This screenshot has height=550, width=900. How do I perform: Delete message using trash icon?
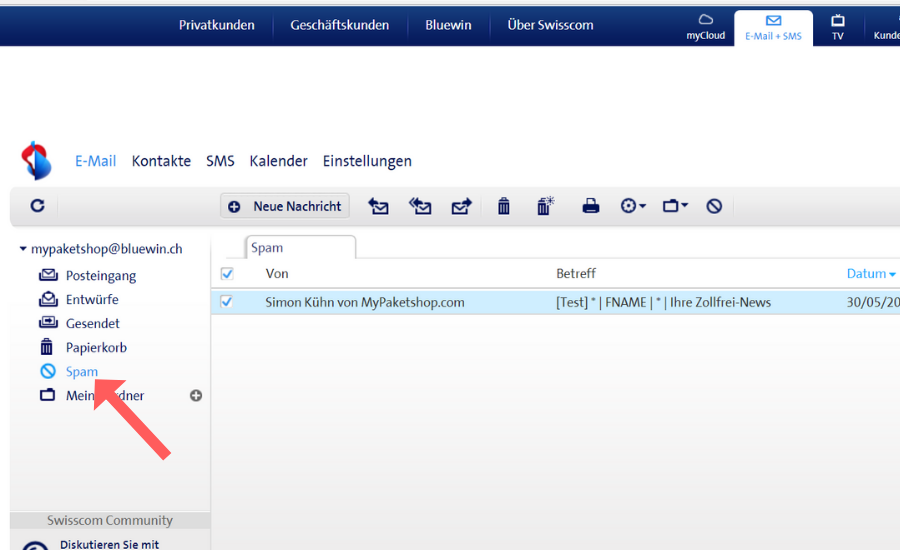click(504, 206)
